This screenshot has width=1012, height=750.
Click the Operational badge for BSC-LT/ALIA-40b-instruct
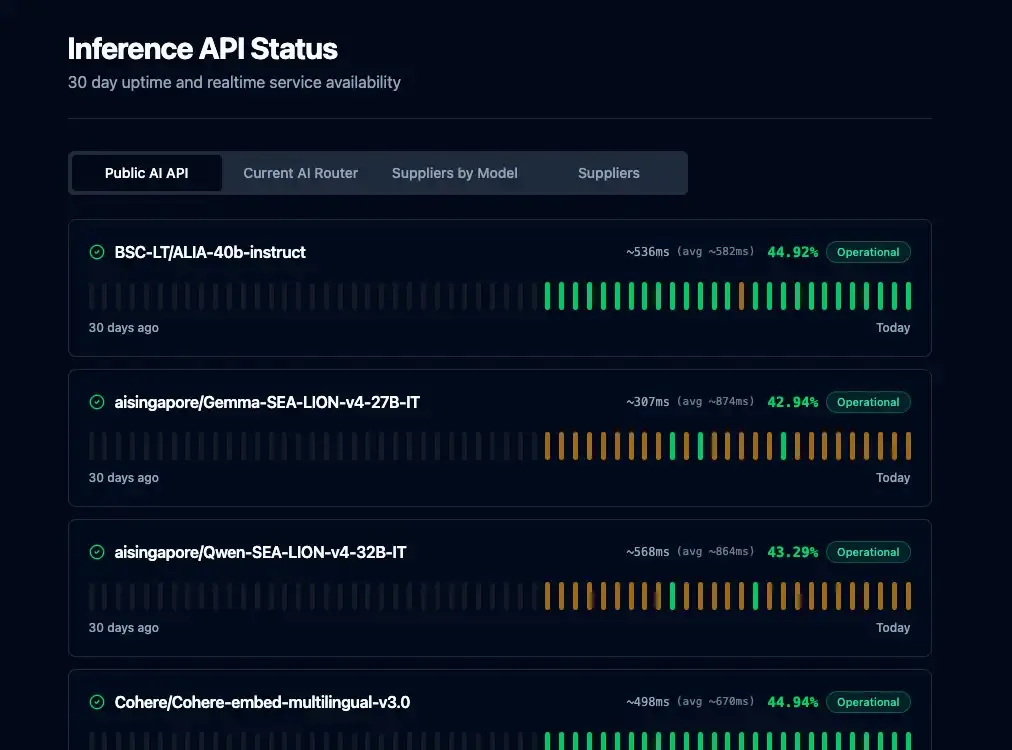[868, 252]
